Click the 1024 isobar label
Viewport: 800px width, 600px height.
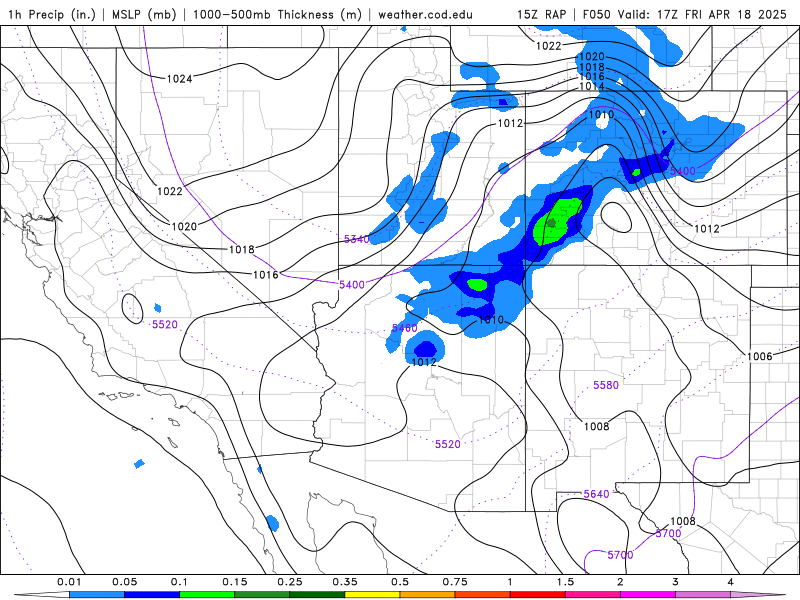(x=180, y=79)
